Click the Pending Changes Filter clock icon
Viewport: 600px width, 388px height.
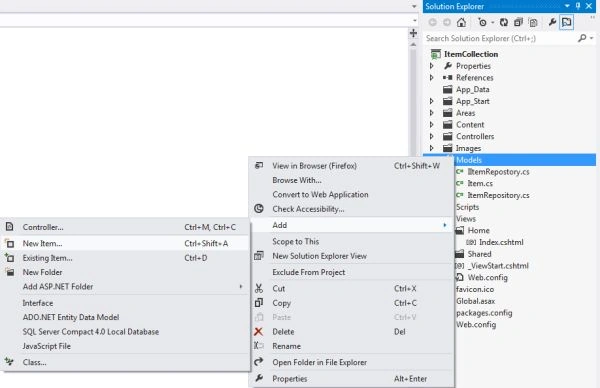[x=482, y=23]
